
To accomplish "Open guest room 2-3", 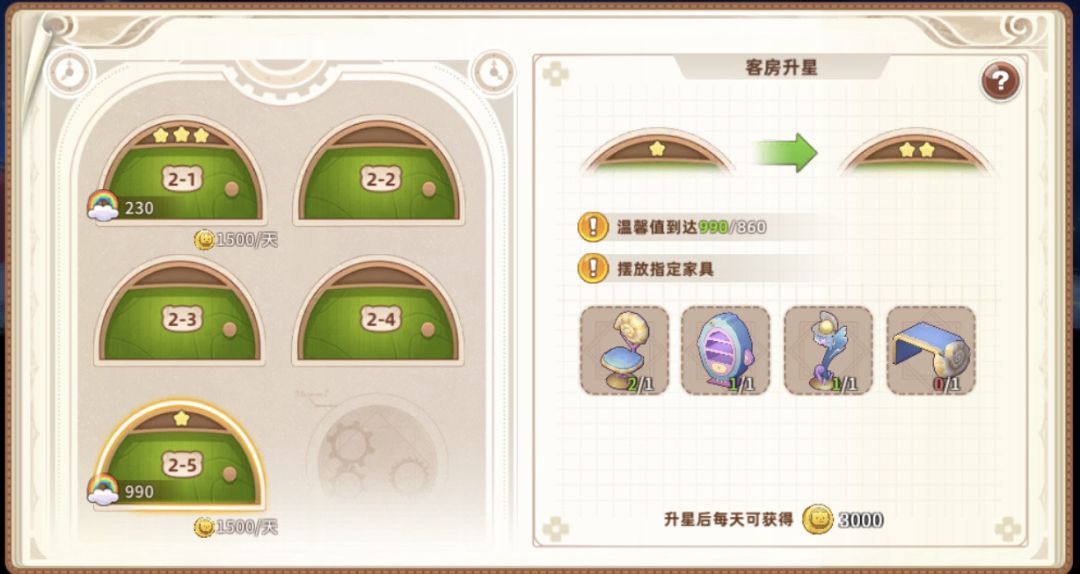I will (180, 311).
